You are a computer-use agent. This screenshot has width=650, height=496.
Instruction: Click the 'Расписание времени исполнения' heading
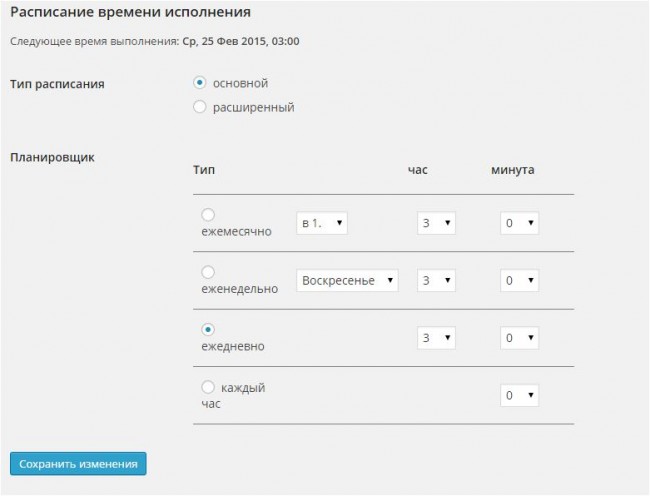coord(130,13)
